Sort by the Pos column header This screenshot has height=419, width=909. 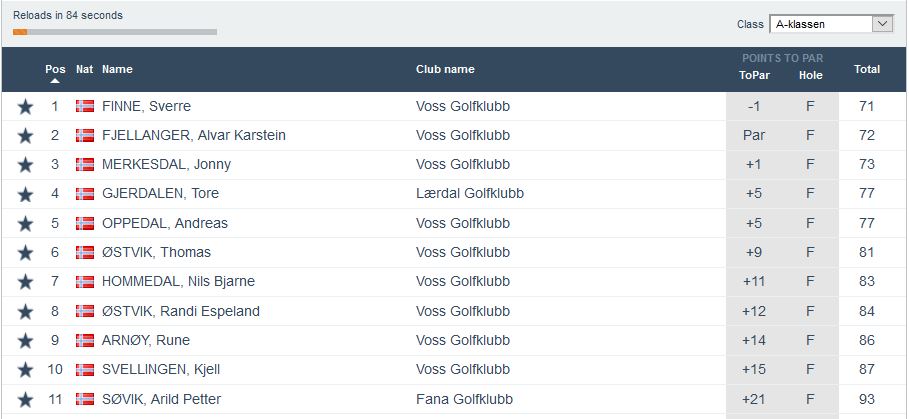[55, 69]
